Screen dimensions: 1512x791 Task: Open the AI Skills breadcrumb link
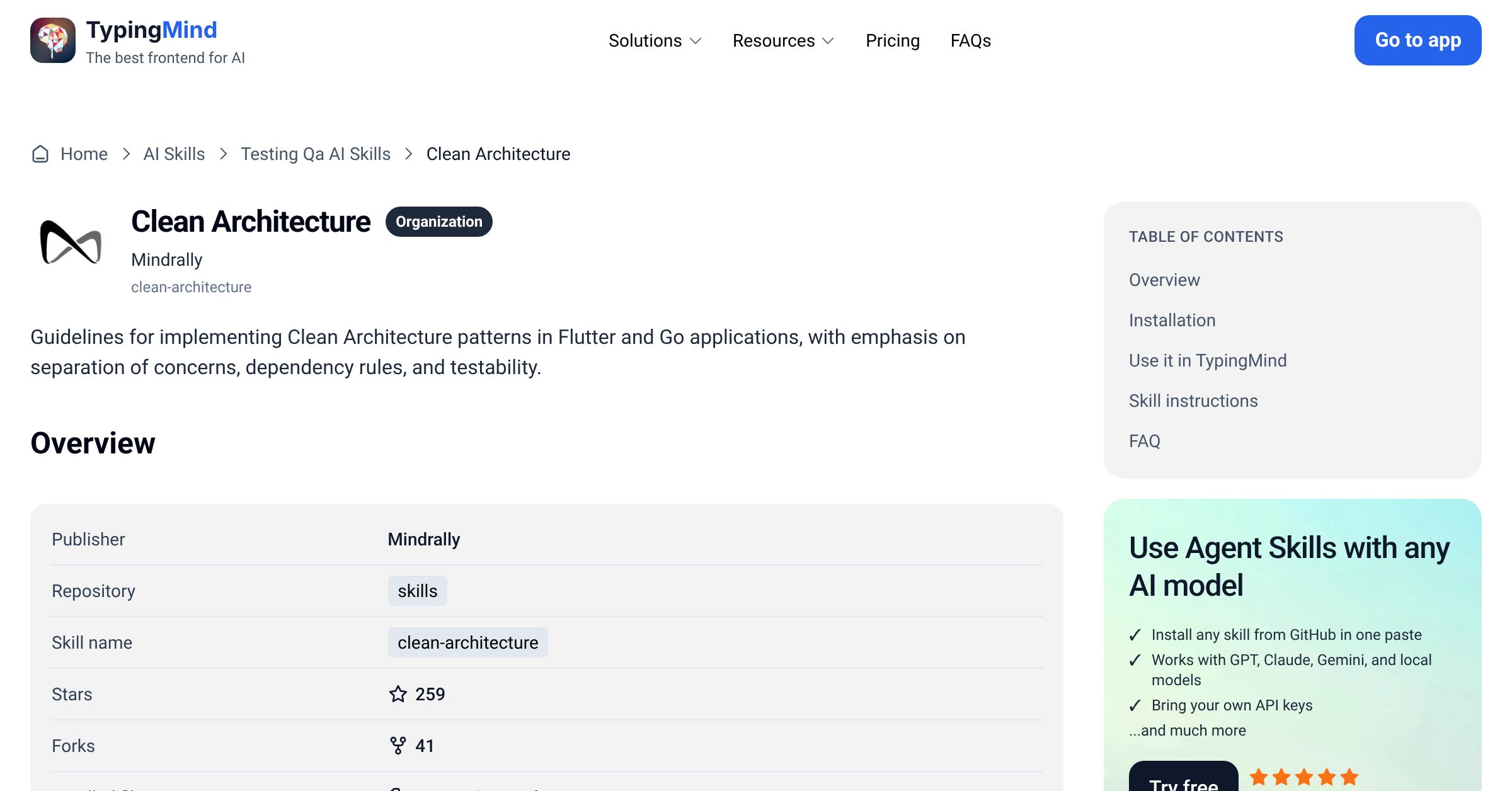click(175, 154)
